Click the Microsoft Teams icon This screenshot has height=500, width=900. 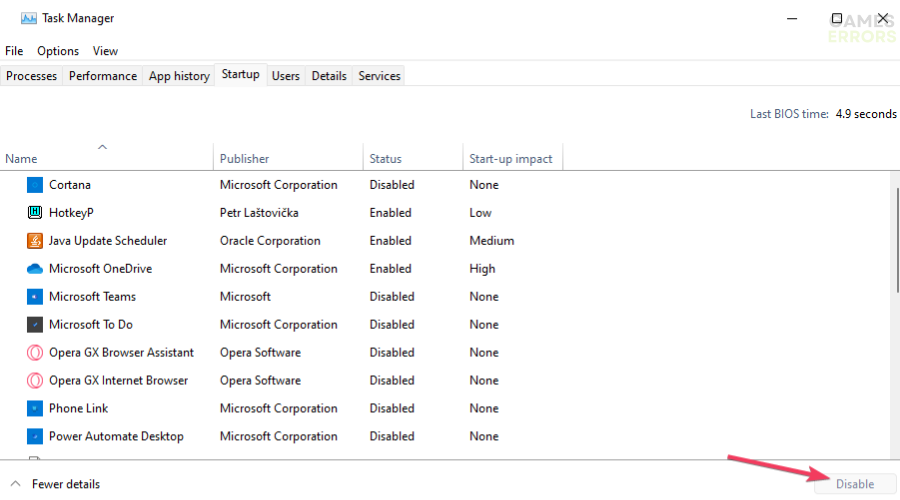tap(35, 297)
